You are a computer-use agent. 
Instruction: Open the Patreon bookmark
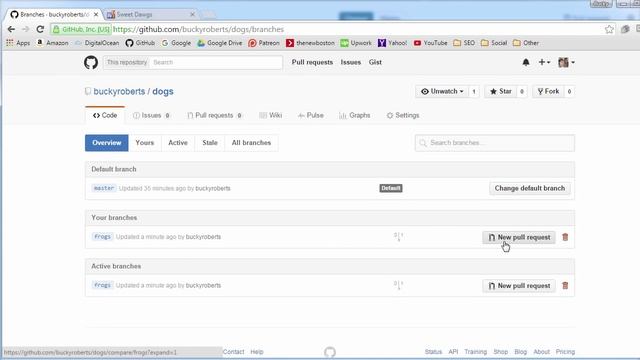[x=264, y=43]
